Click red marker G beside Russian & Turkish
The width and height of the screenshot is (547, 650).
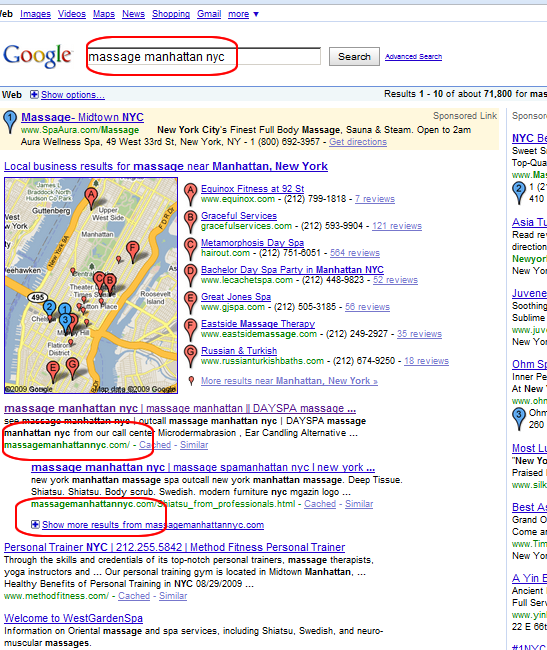[190, 356]
